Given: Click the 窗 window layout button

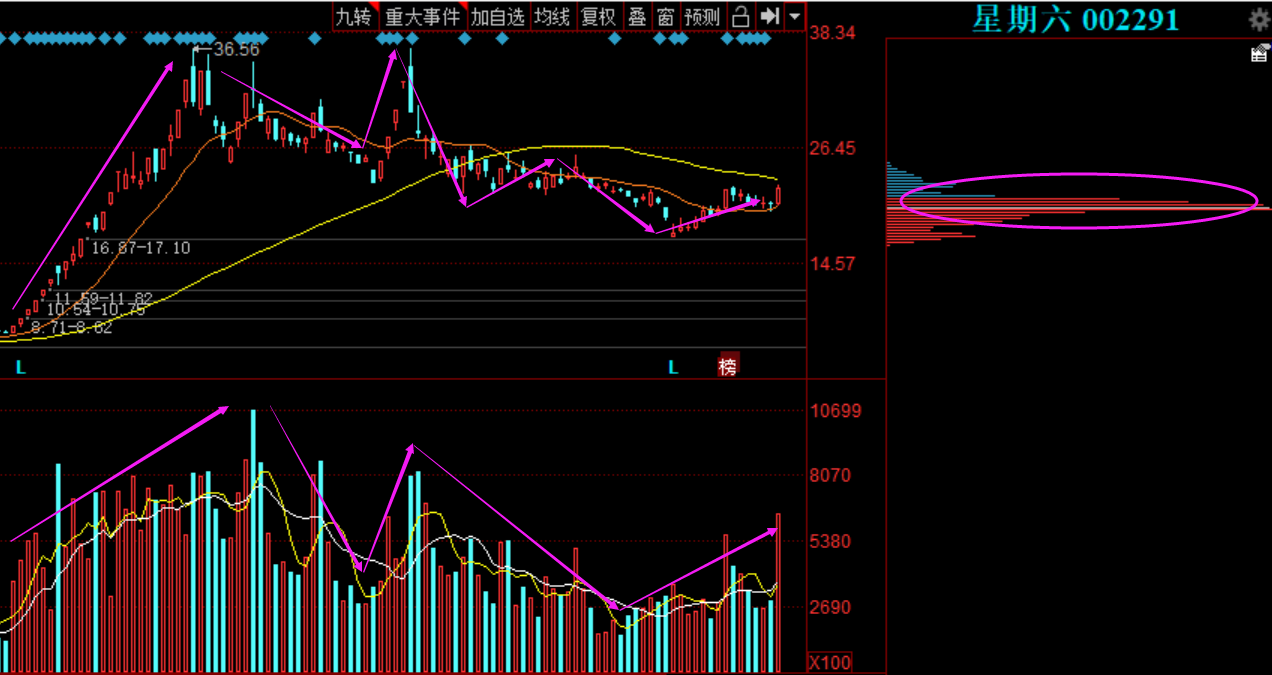Looking at the screenshot, I should pyautogui.click(x=665, y=16).
